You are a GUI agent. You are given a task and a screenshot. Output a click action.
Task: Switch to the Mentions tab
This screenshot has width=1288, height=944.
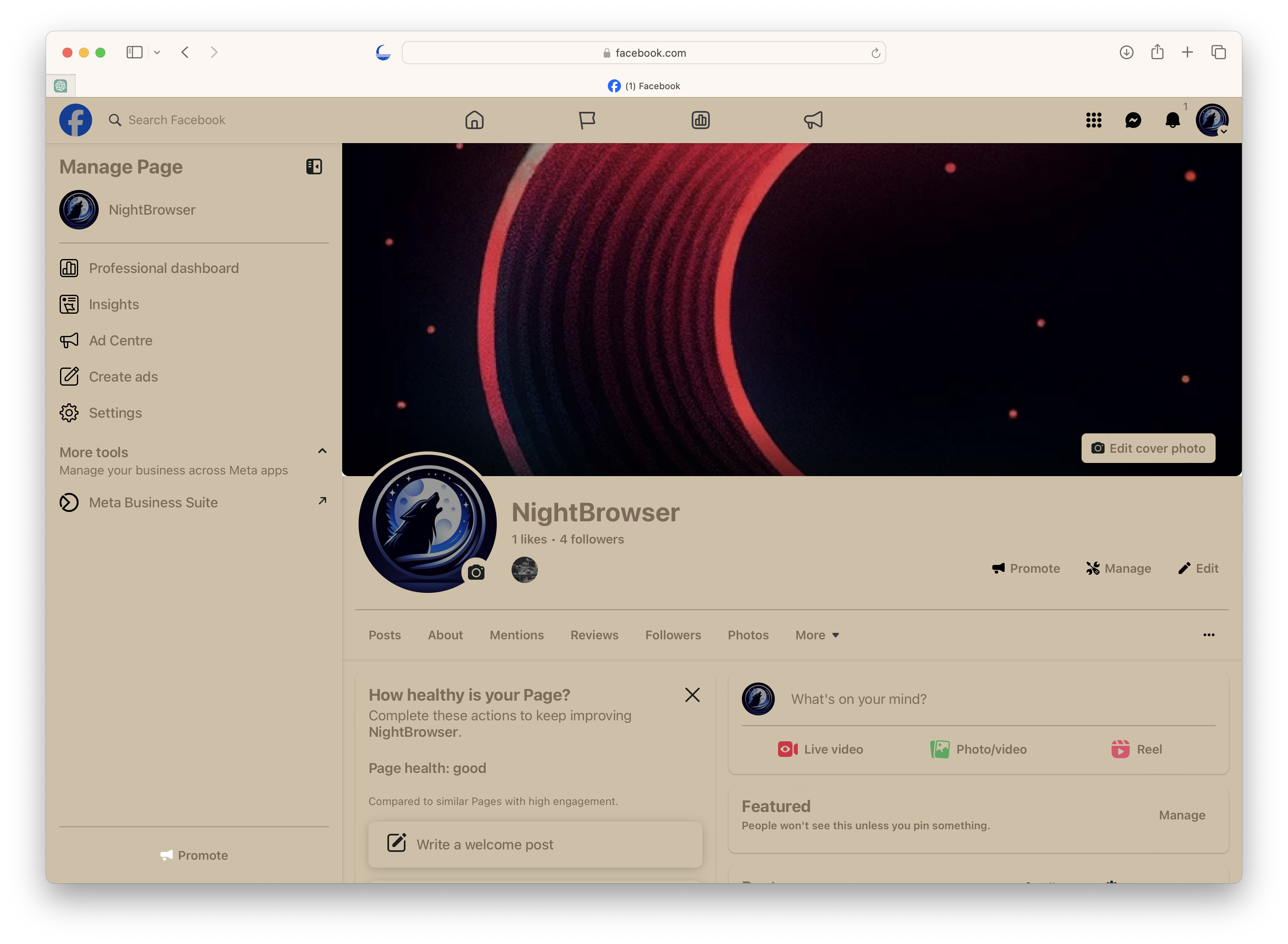517,635
